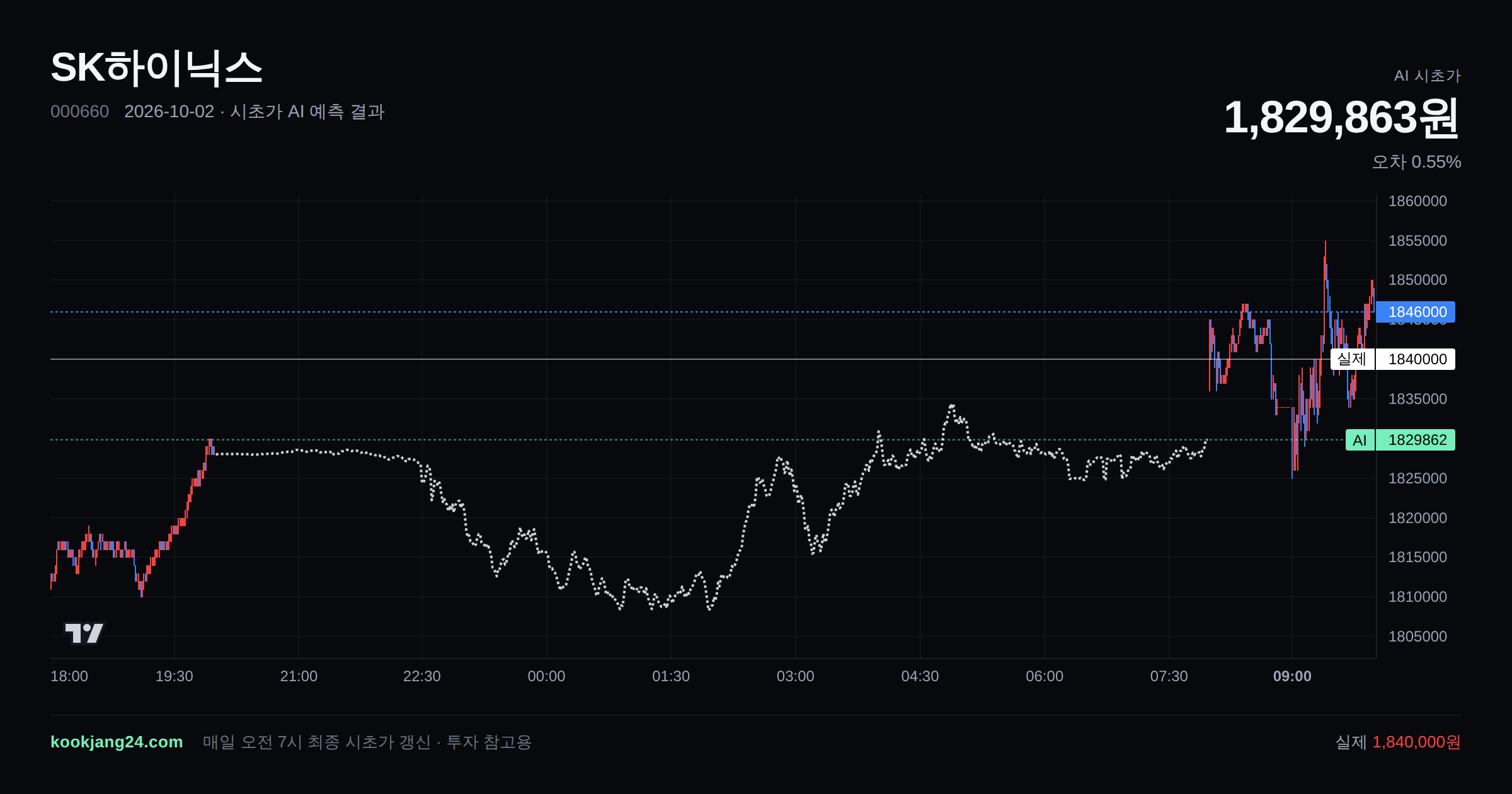Select the 실제 tag on price axis
Image resolution: width=1512 pixels, height=794 pixels.
click(x=1352, y=359)
